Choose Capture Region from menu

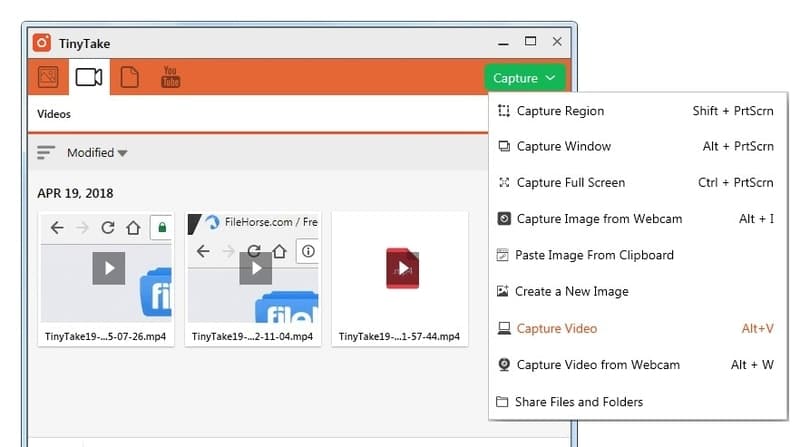click(x=638, y=111)
